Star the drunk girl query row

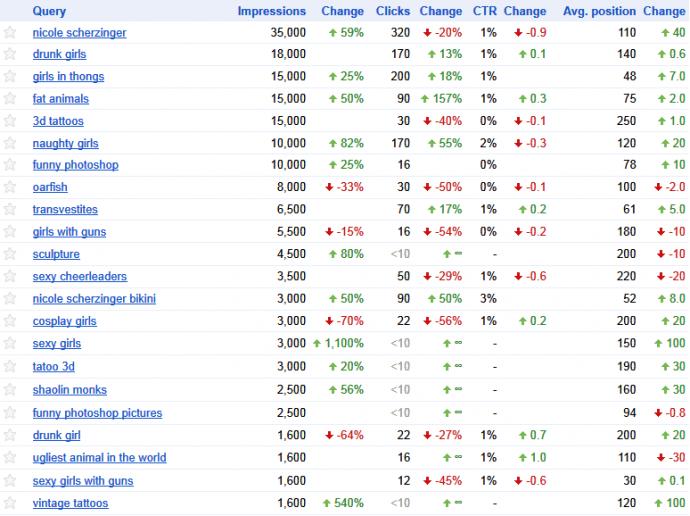click(10, 435)
